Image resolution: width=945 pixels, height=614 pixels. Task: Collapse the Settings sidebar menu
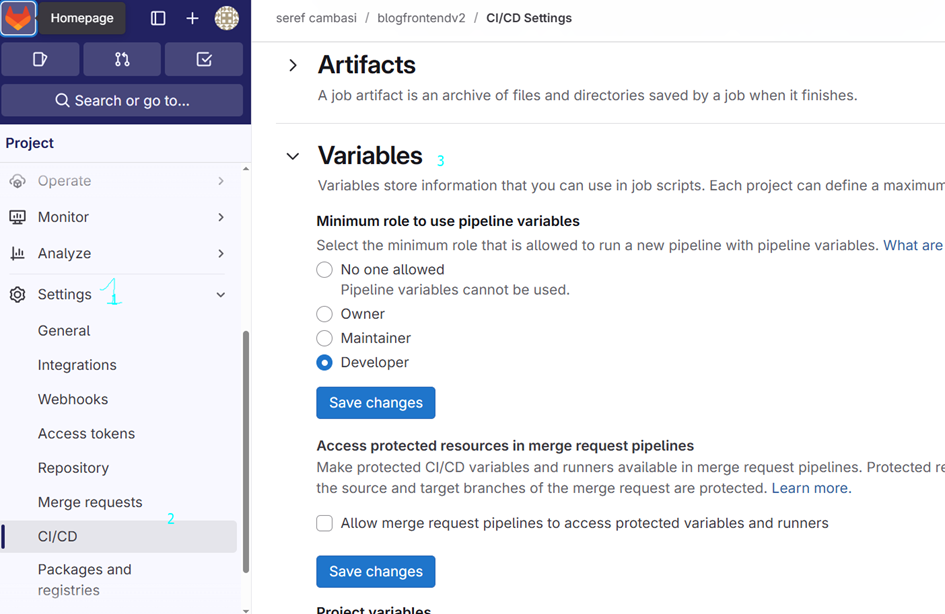[x=220, y=294]
